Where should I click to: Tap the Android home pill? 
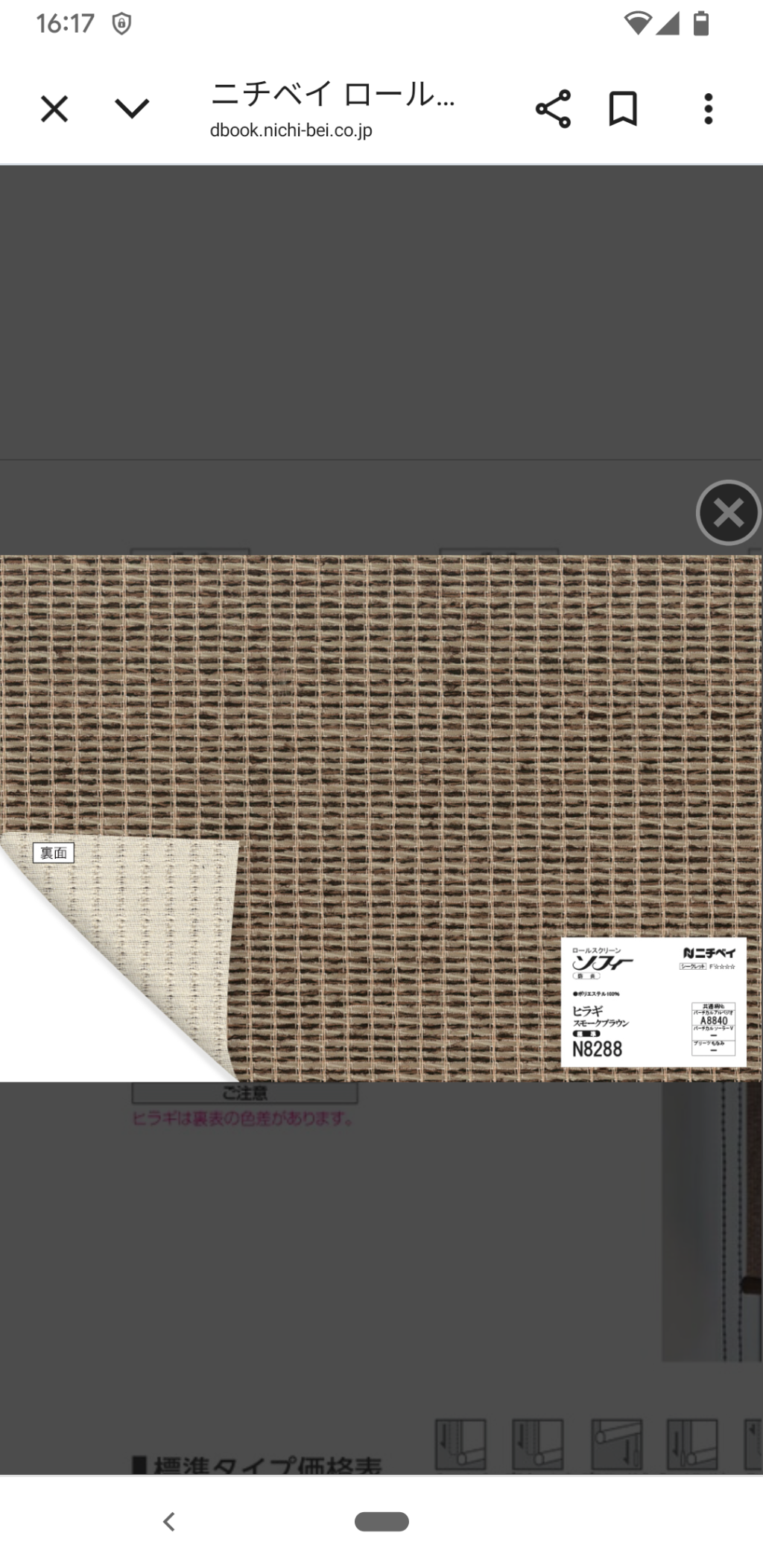pyautogui.click(x=381, y=1521)
